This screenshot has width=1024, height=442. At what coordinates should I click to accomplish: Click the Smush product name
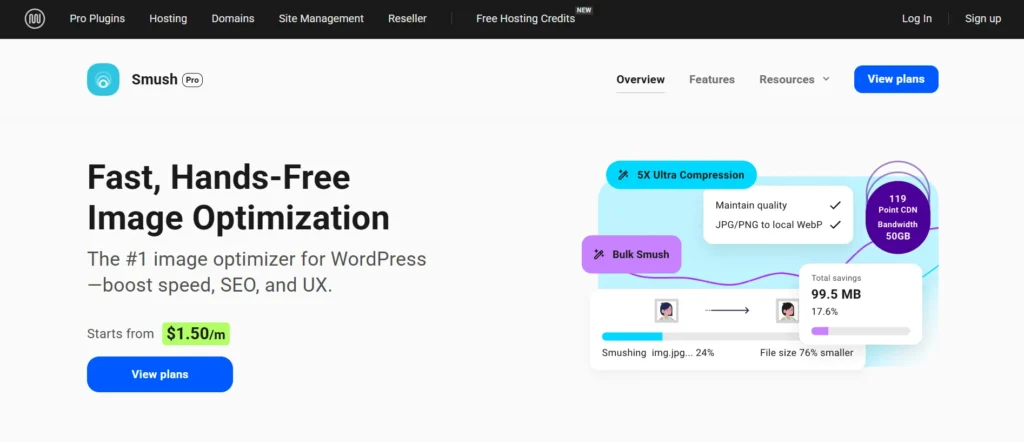click(155, 80)
